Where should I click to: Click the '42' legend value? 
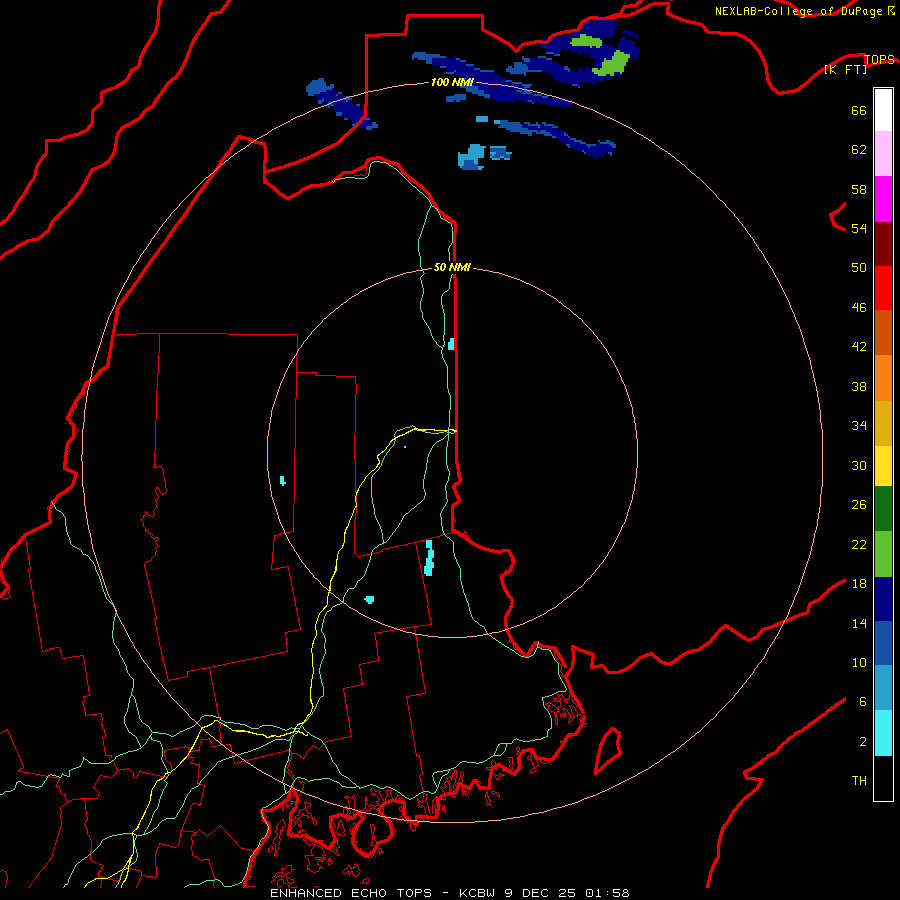click(x=859, y=347)
